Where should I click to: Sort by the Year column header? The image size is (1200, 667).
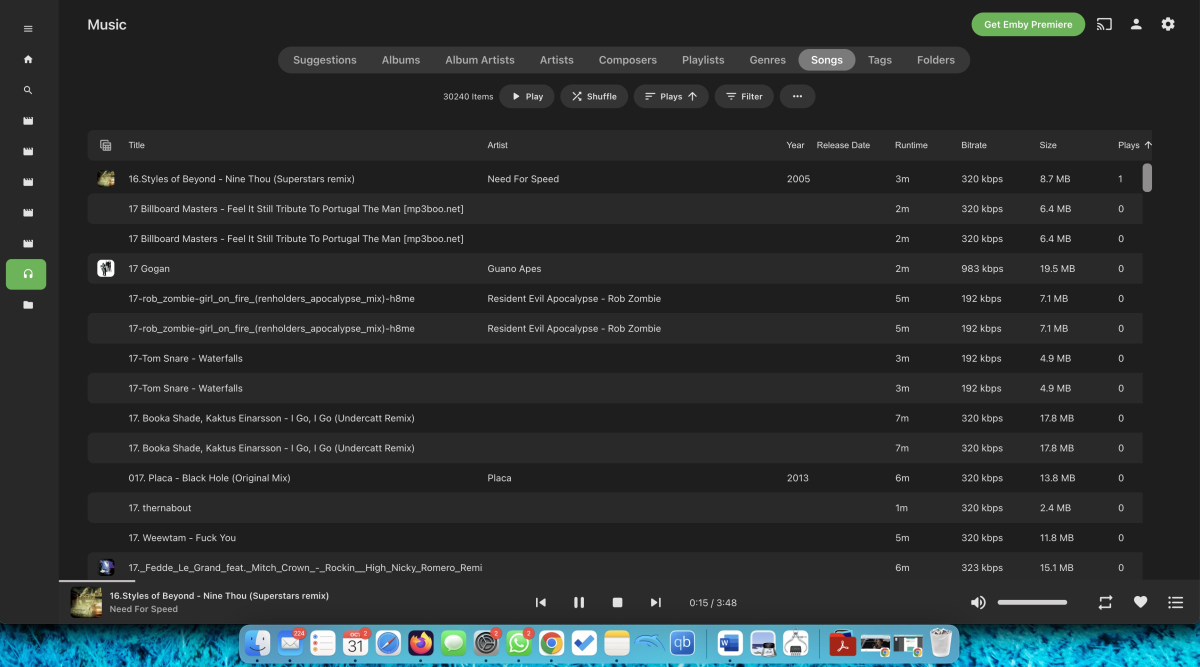point(795,145)
